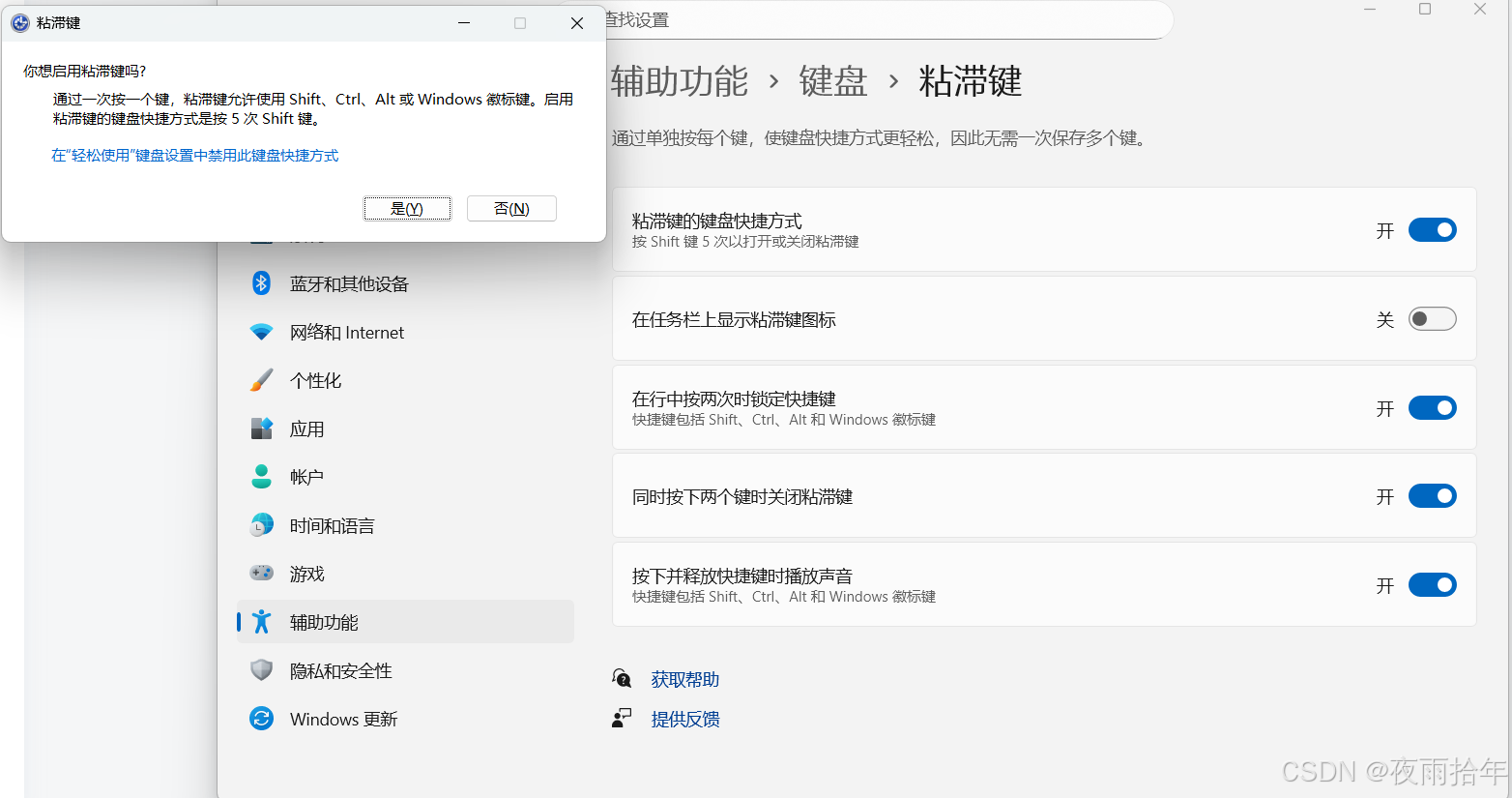Close the Settings window

[x=1480, y=10]
